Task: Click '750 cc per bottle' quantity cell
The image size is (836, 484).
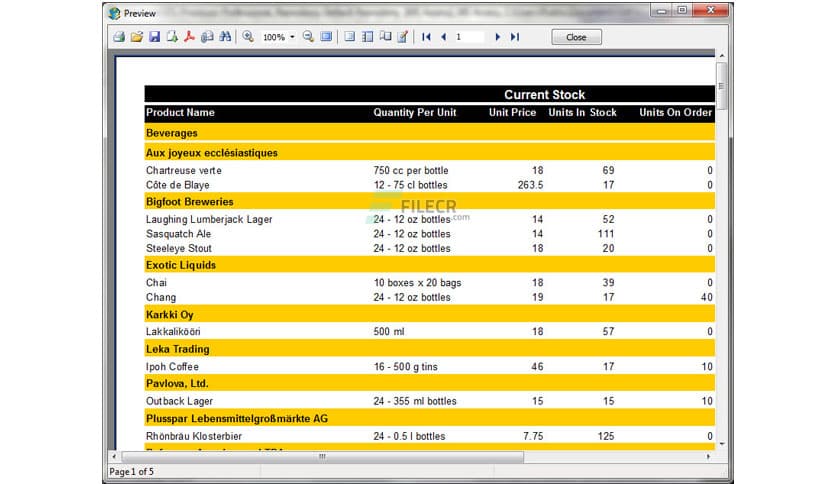Action: click(x=411, y=171)
